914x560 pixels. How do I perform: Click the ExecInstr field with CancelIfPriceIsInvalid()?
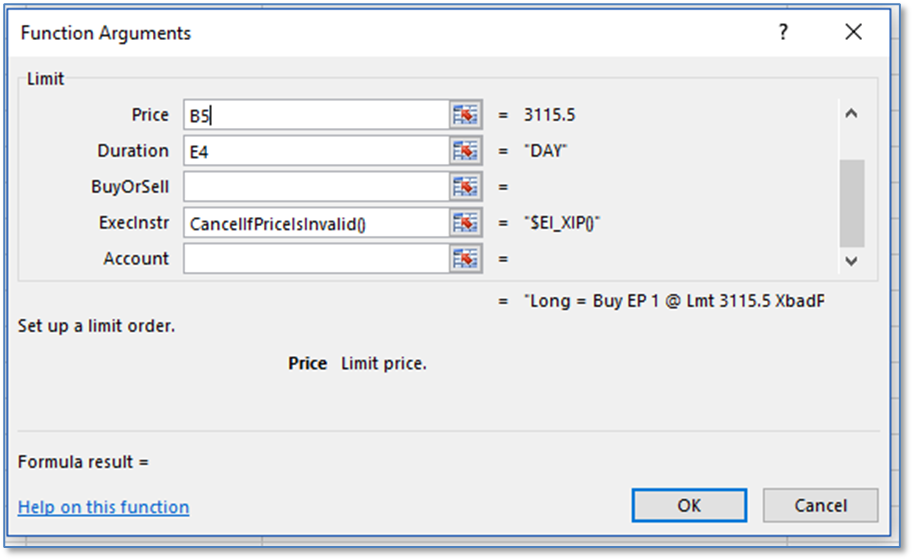[x=316, y=223]
